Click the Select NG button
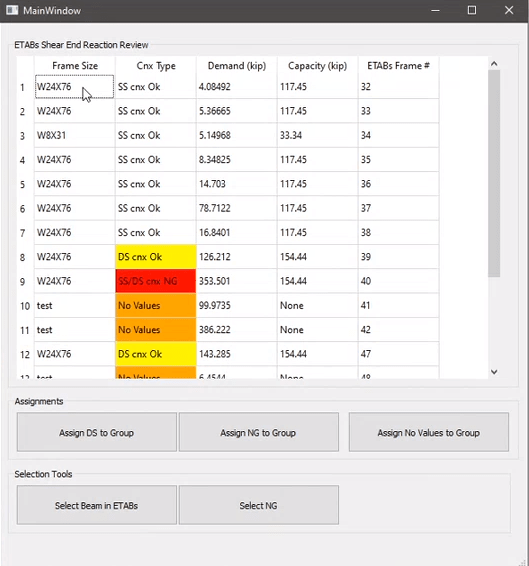529x566 pixels. coord(259,505)
